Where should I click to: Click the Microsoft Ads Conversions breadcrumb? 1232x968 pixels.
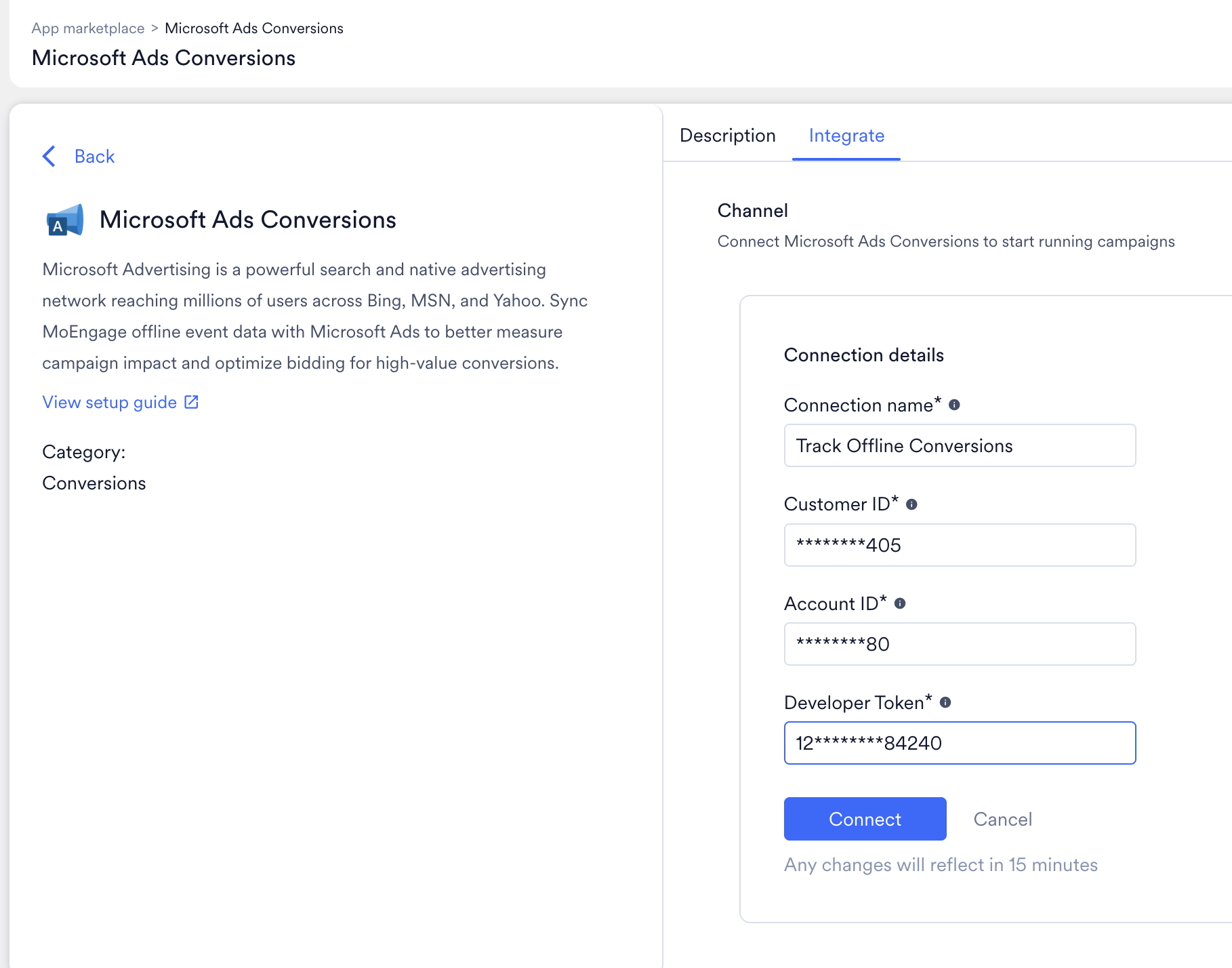(254, 28)
